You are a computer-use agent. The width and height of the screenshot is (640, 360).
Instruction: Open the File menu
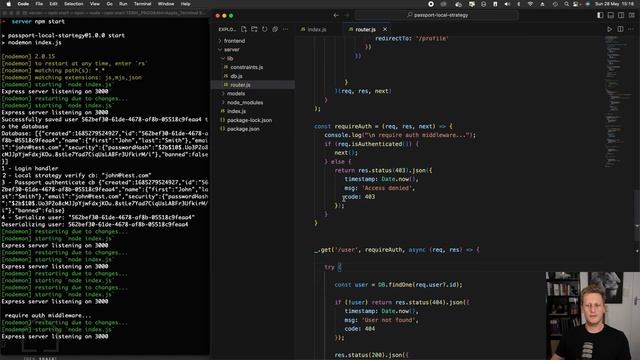coord(39,4)
